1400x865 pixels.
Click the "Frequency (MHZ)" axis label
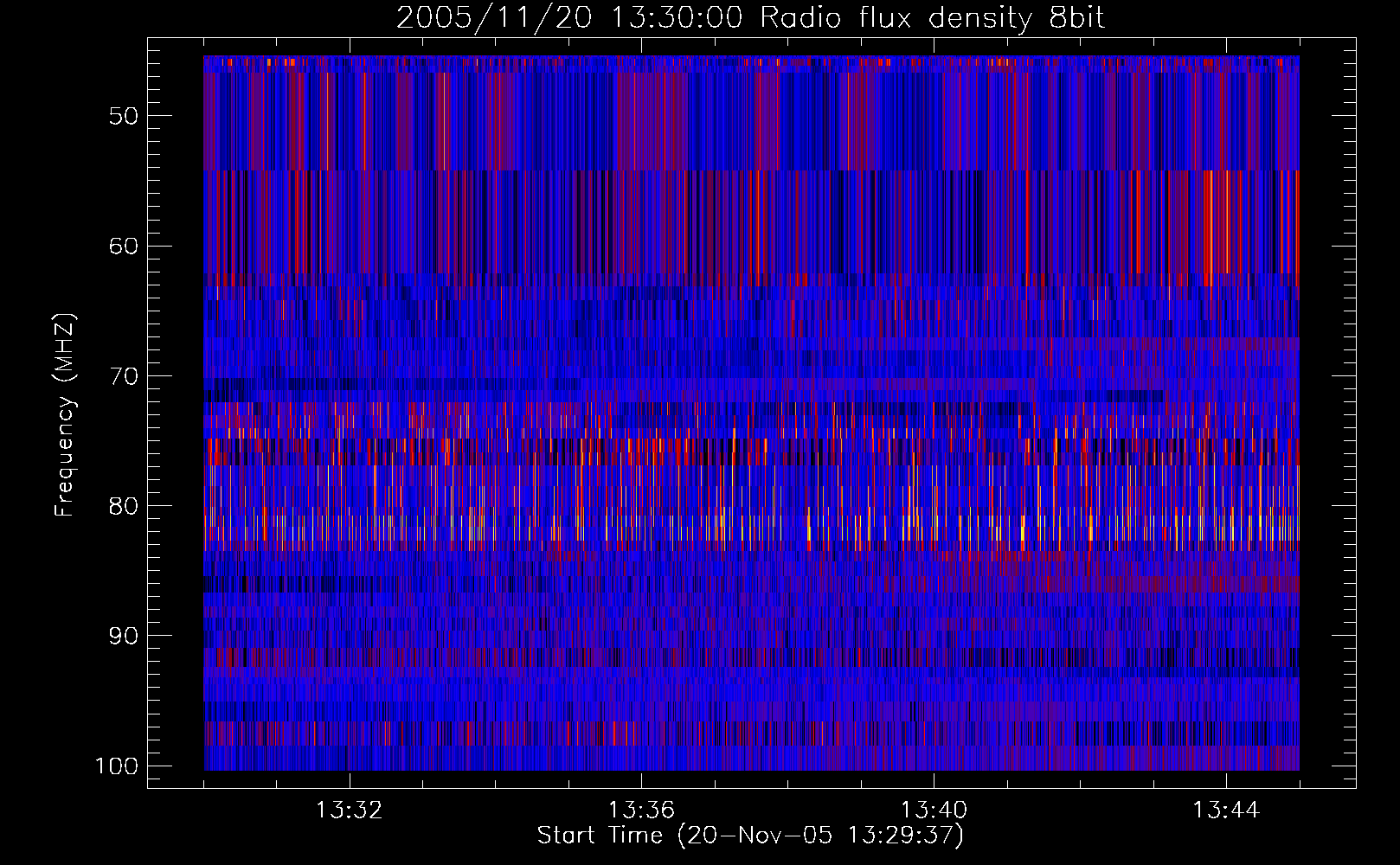(65, 414)
